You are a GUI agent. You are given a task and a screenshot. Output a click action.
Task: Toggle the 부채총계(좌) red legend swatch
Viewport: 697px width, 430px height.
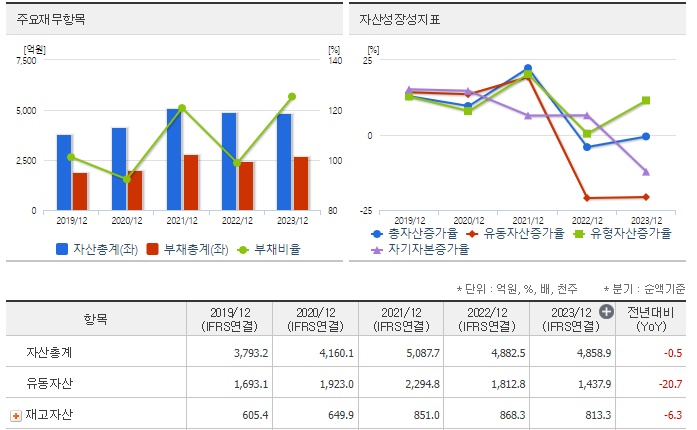tap(152, 249)
